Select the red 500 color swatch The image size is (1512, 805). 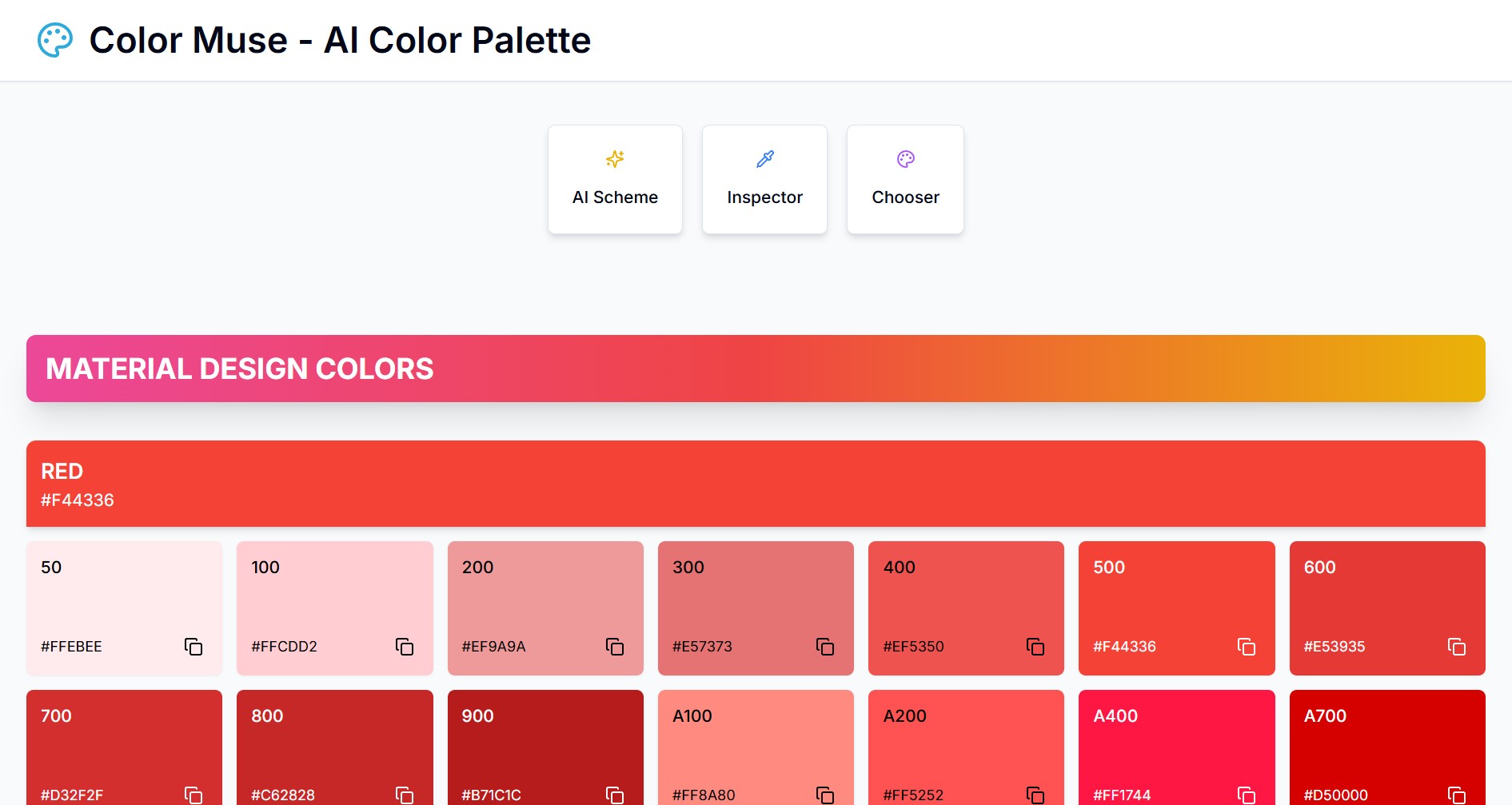click(x=1177, y=608)
